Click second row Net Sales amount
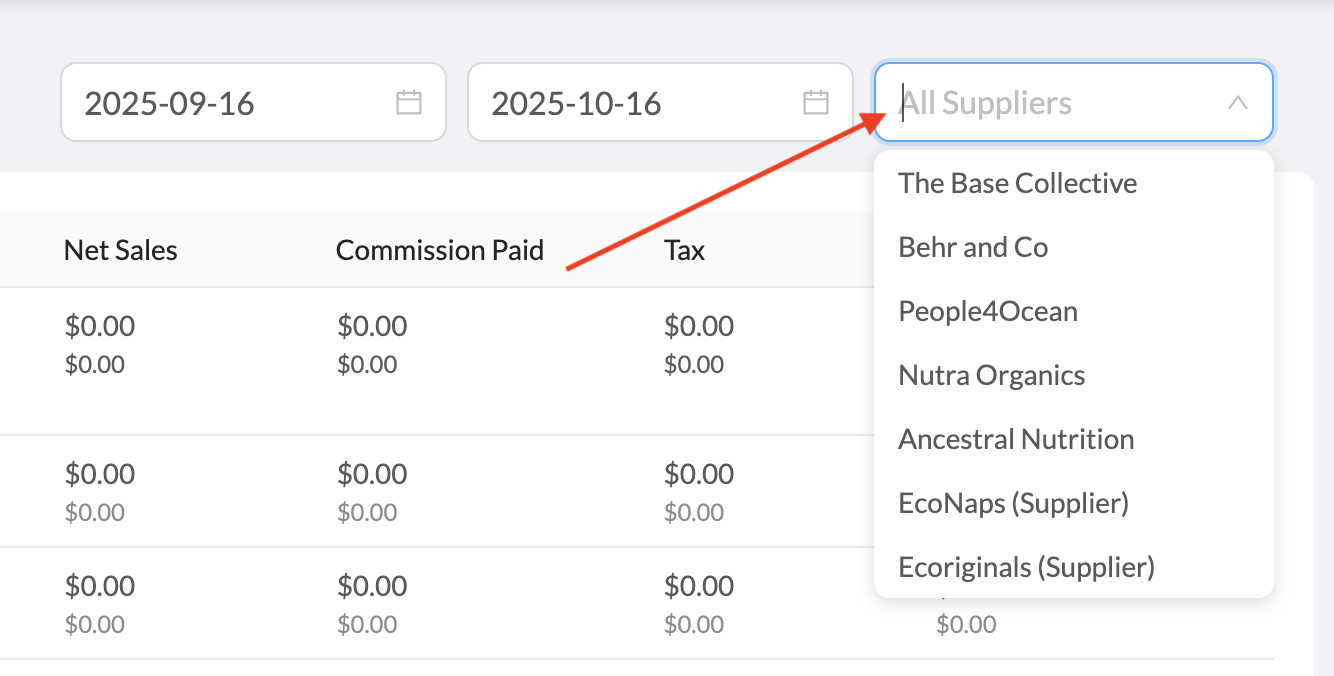This screenshot has width=1334, height=676. coord(100,474)
